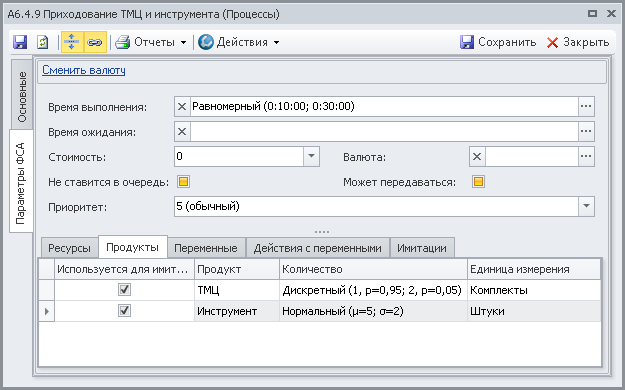Click the Количество column header
The height and width of the screenshot is (390, 625).
373,269
